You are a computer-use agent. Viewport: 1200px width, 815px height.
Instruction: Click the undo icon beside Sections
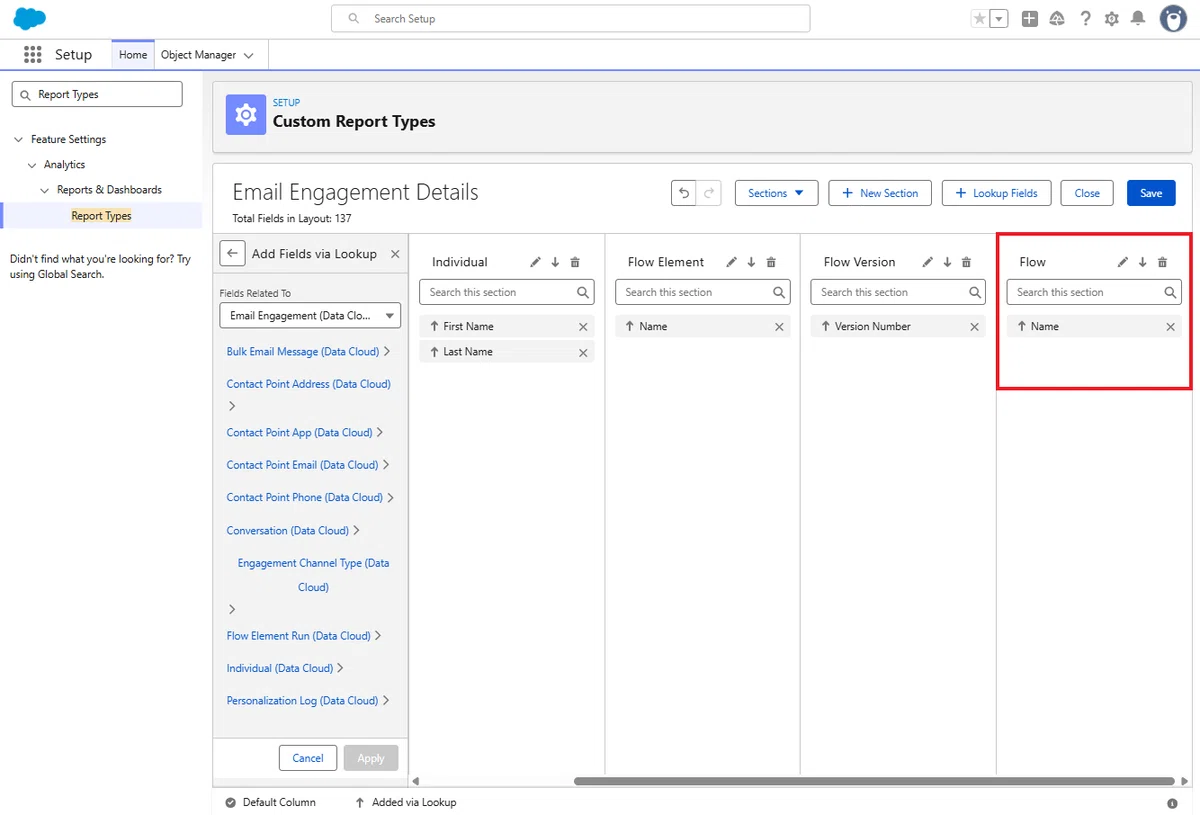coord(684,193)
